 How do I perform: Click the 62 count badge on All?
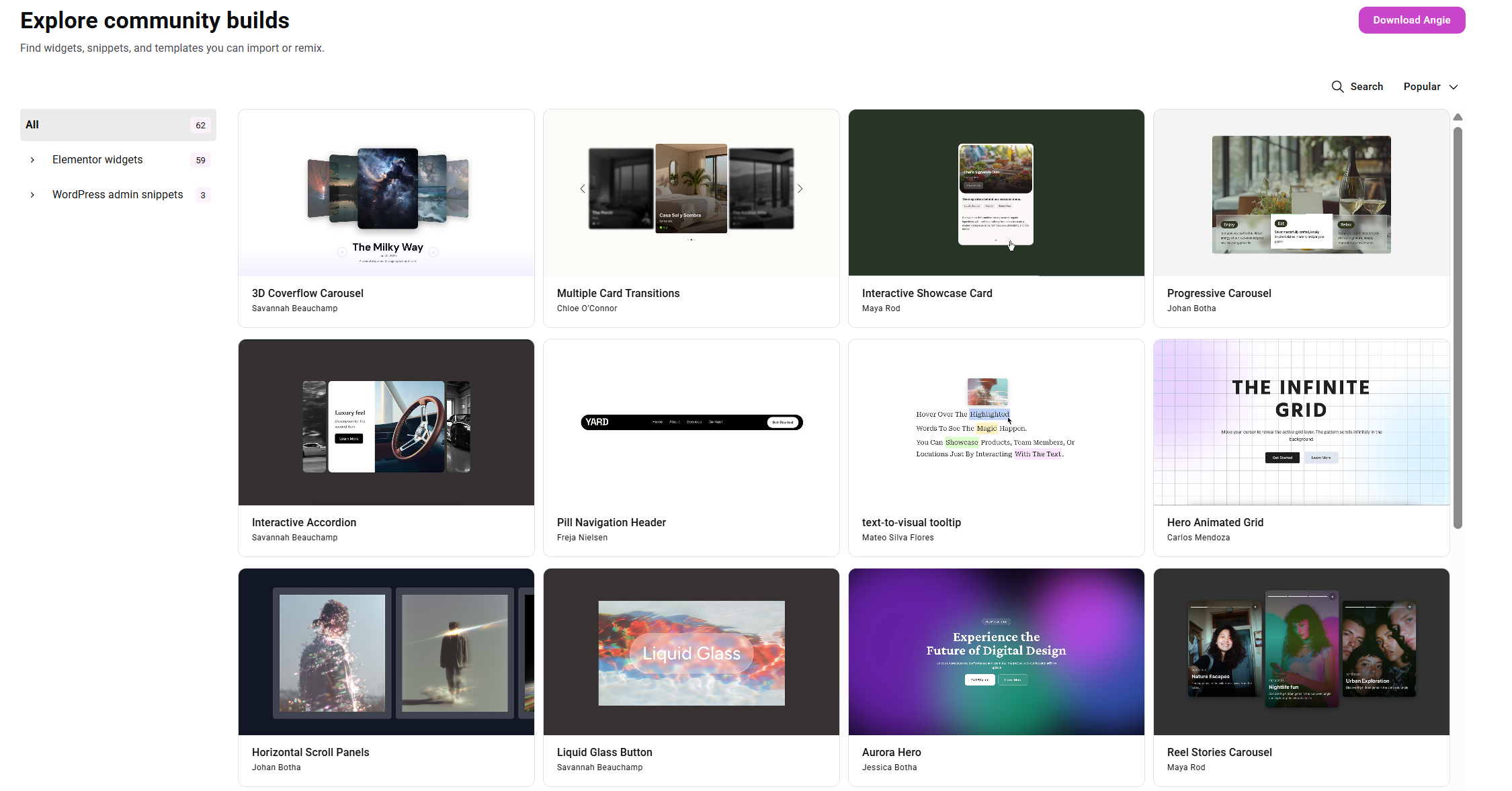coord(200,126)
